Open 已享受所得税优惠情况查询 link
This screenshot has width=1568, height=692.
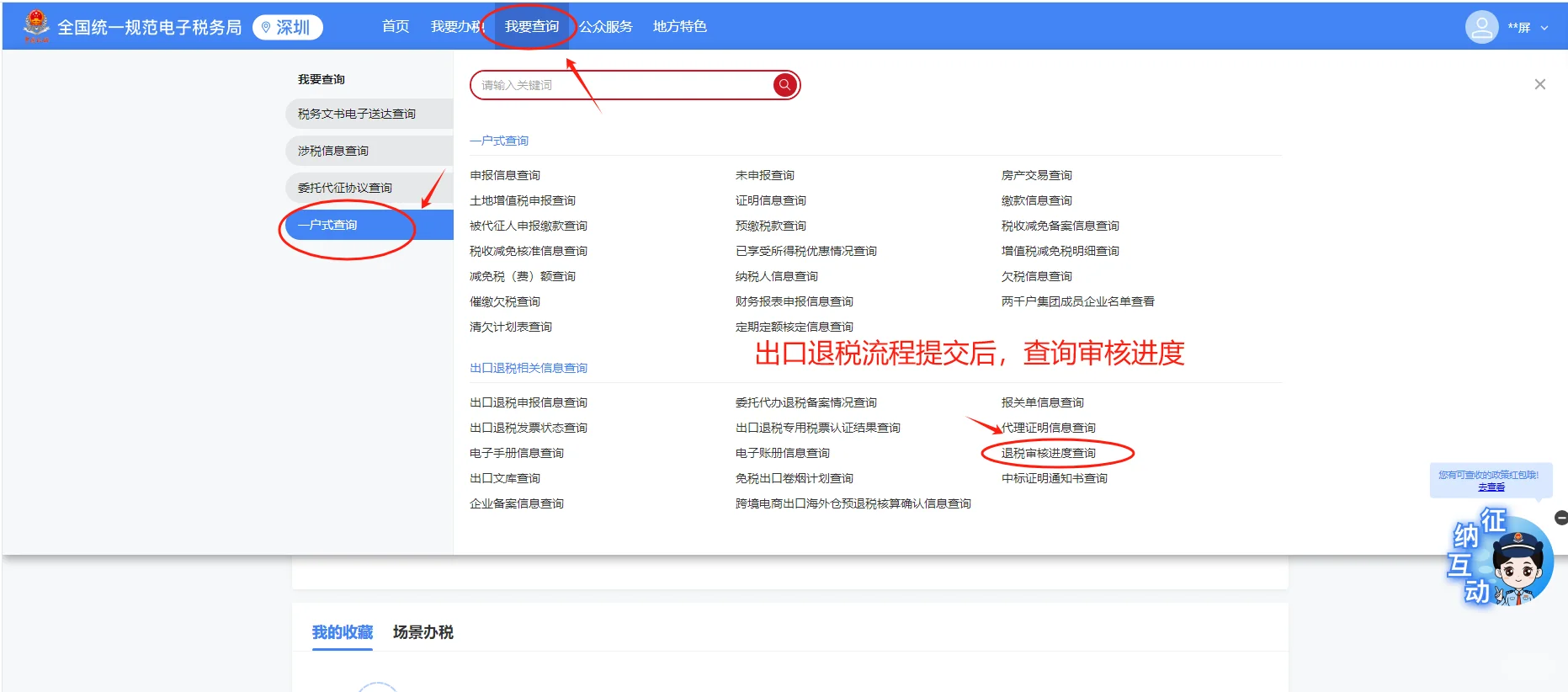[806, 251]
